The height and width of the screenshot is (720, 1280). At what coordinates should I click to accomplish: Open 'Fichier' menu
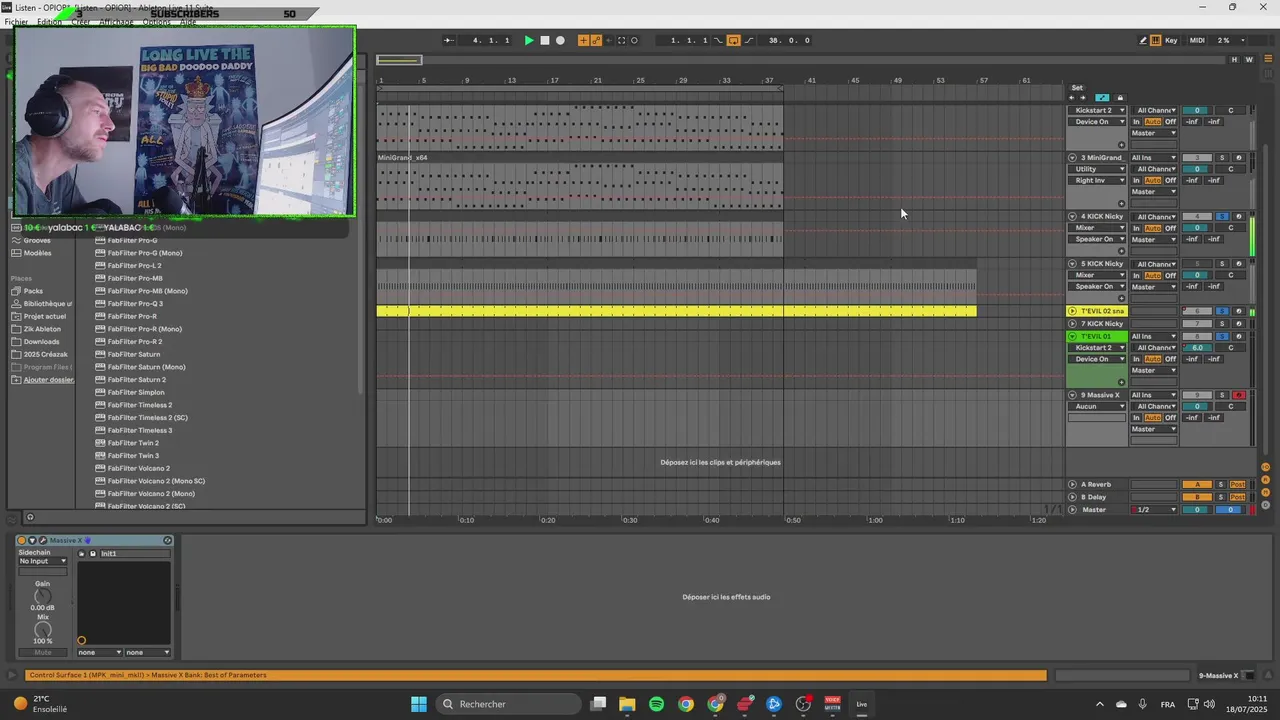[16, 22]
